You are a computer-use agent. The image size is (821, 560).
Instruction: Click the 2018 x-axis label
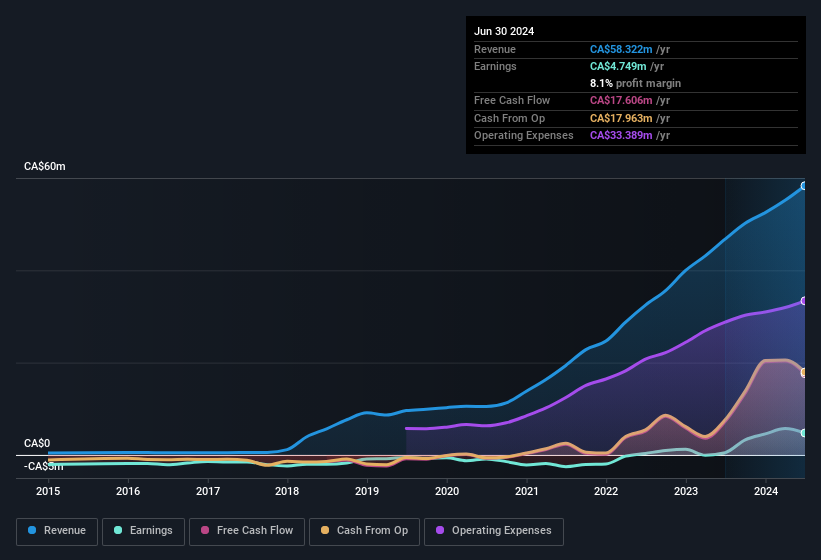click(x=287, y=491)
